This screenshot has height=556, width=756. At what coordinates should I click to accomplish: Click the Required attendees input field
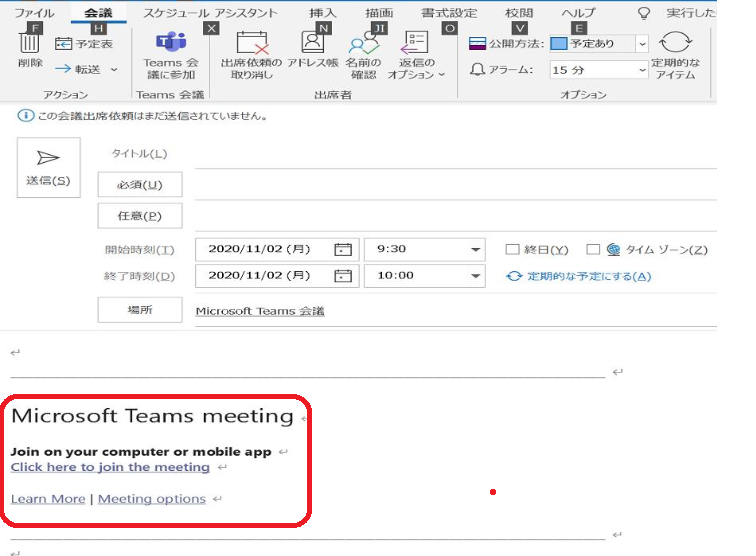click(x=456, y=185)
